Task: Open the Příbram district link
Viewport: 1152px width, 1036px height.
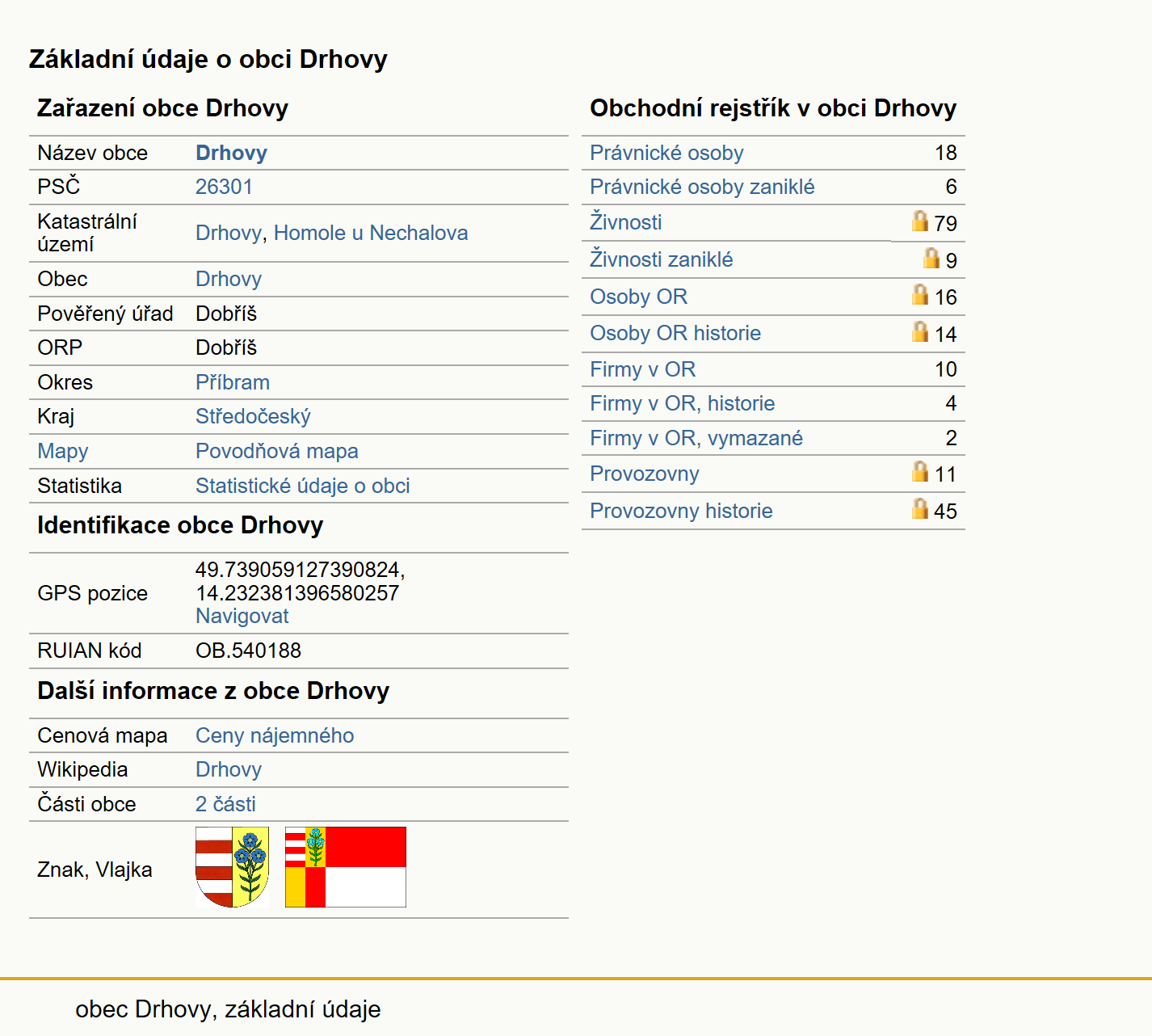Action: tap(233, 382)
